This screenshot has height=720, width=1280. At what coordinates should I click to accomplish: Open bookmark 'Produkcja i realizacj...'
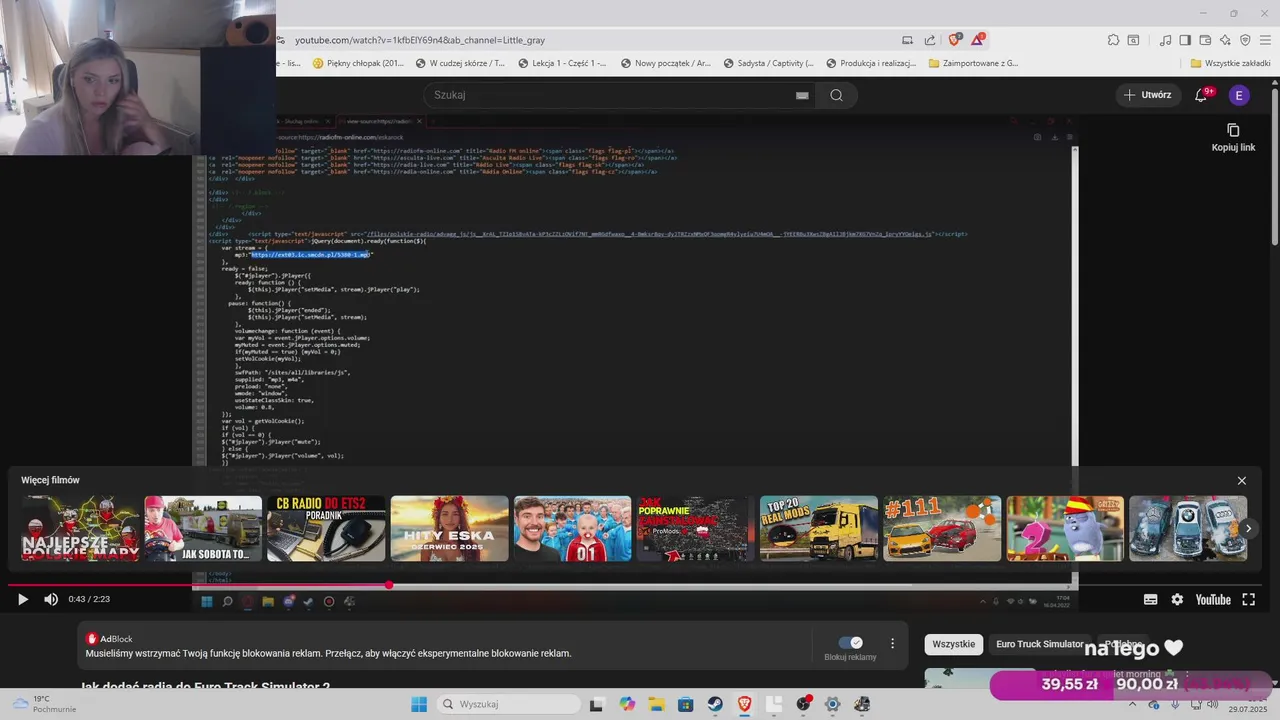[870, 63]
